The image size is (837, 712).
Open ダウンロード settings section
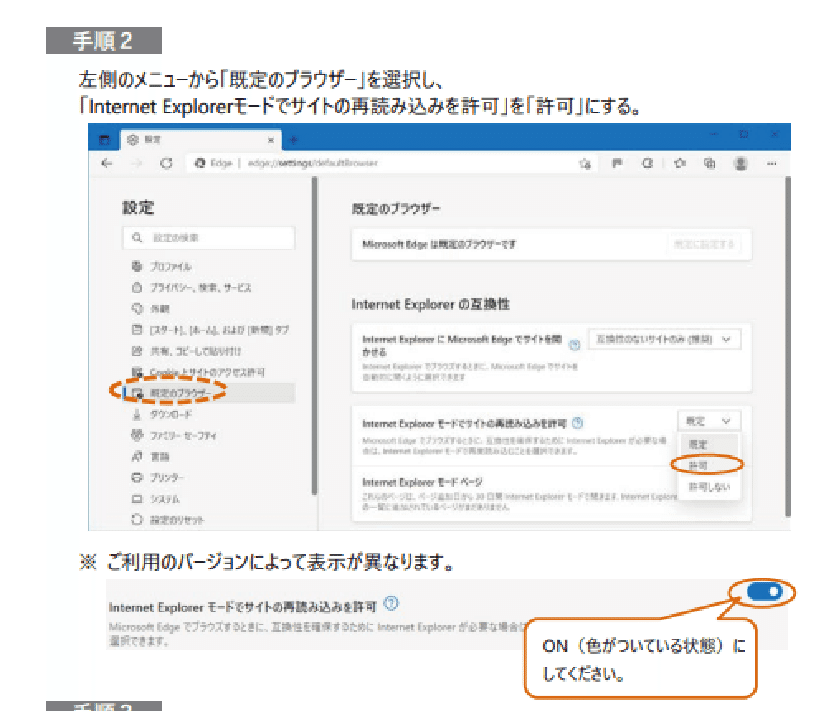[x=162, y=414]
